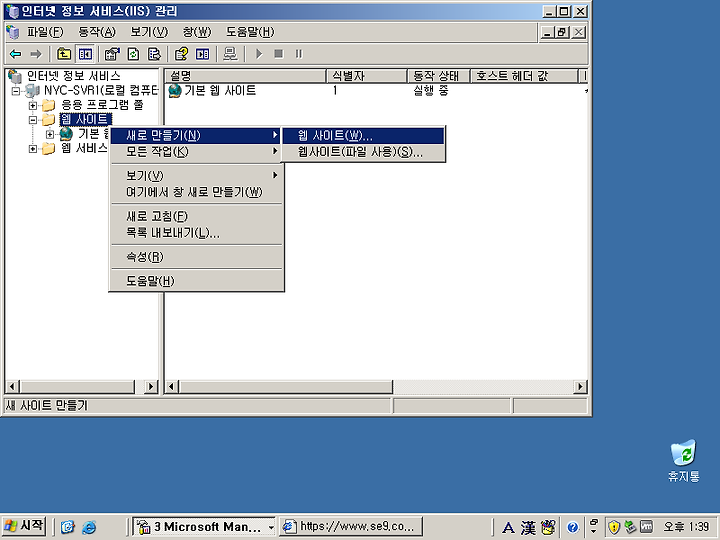Select 새로 만들기(N) context menu entry
Viewport: 720px width, 540px height.
[196, 135]
